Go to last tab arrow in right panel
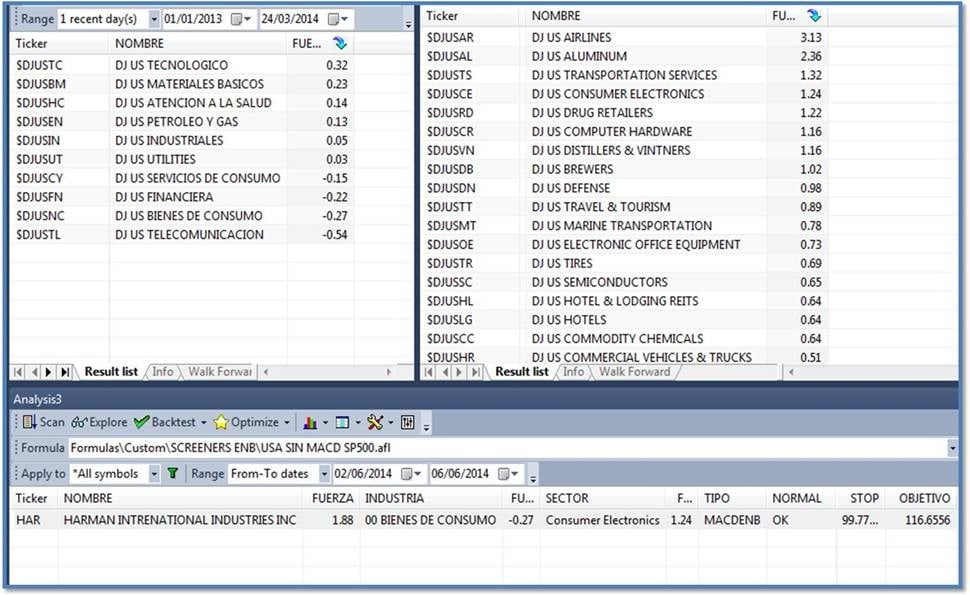Viewport: 970px width, 595px height. [x=475, y=372]
